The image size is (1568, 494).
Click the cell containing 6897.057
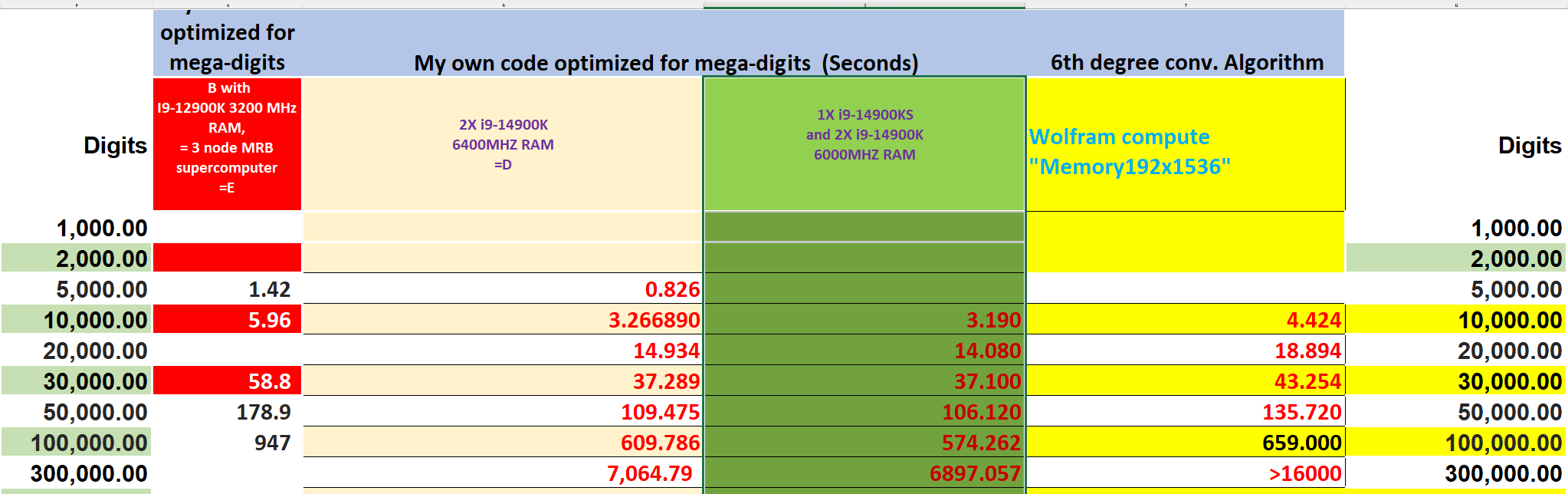[864, 473]
